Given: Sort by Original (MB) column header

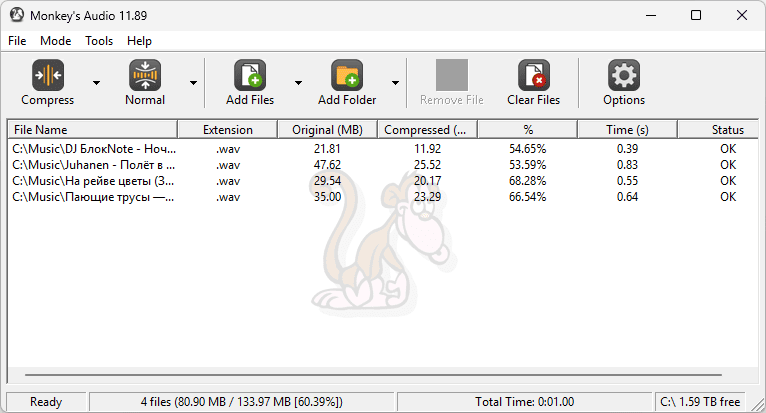Looking at the screenshot, I should [327, 130].
